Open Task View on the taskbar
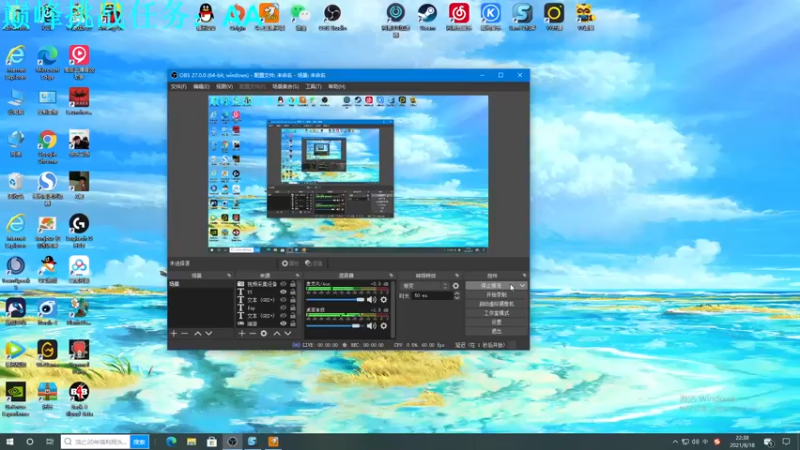 (x=49, y=442)
